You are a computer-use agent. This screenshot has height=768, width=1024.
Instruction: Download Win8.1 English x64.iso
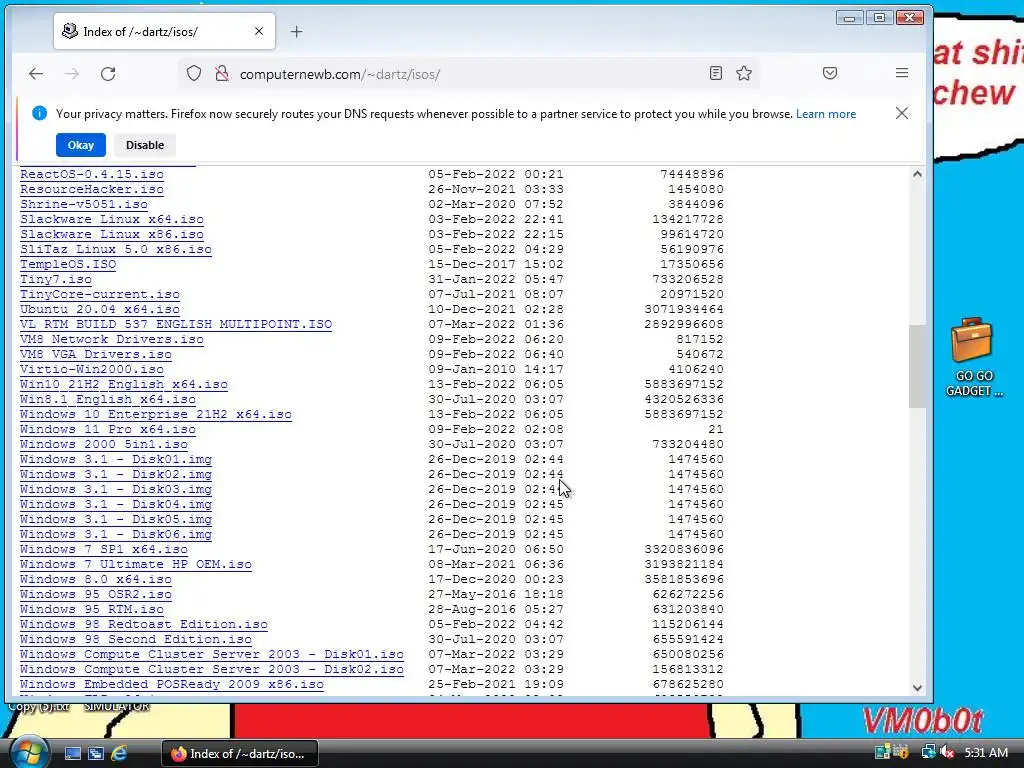pyautogui.click(x=108, y=400)
